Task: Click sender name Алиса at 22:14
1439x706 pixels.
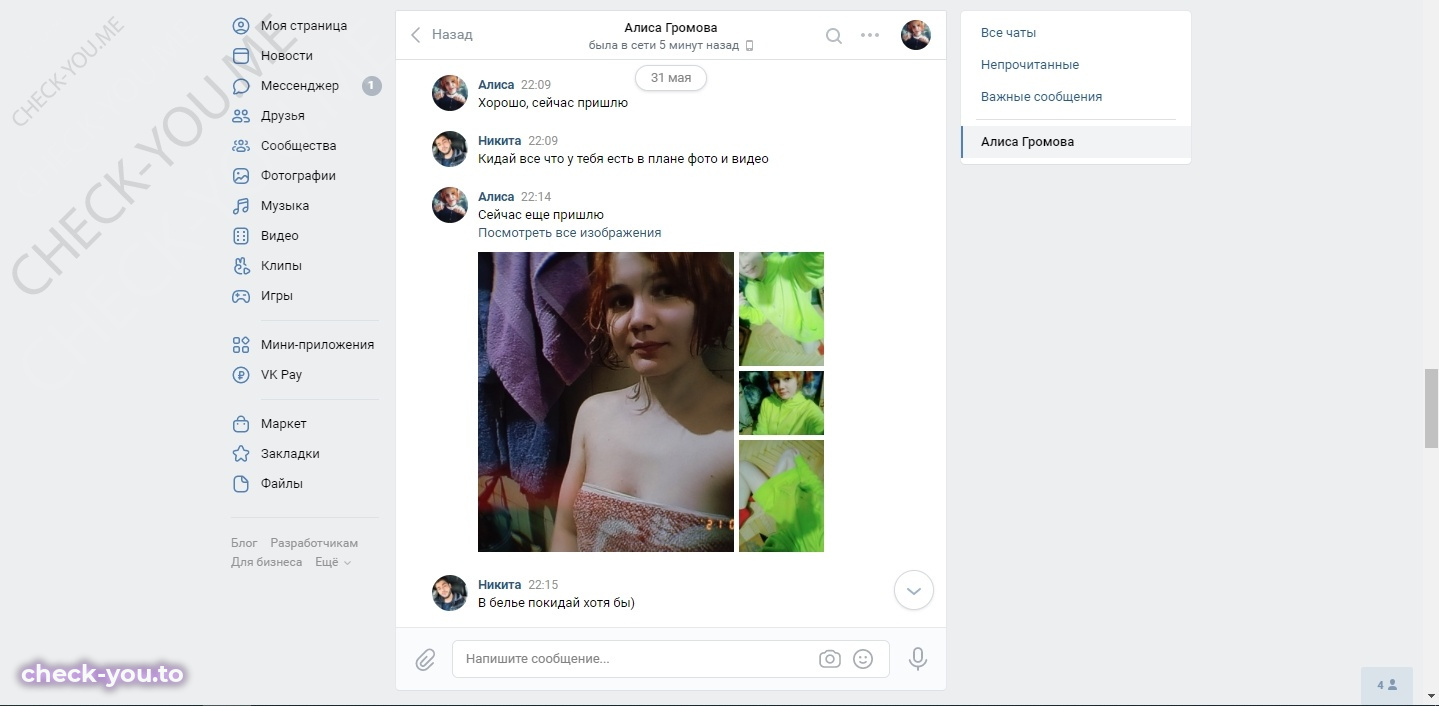Action: click(x=496, y=197)
